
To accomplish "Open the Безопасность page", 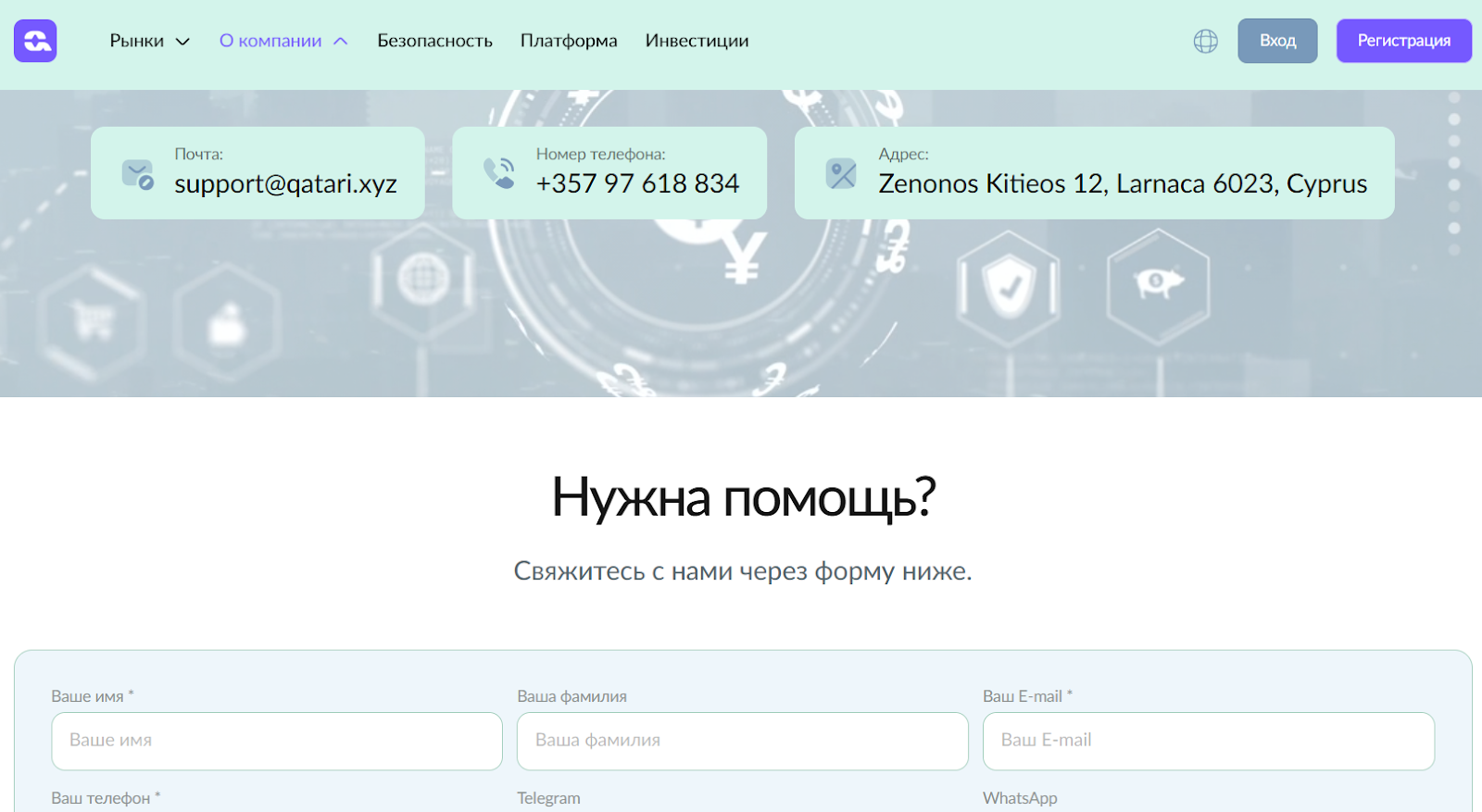I will point(434,41).
